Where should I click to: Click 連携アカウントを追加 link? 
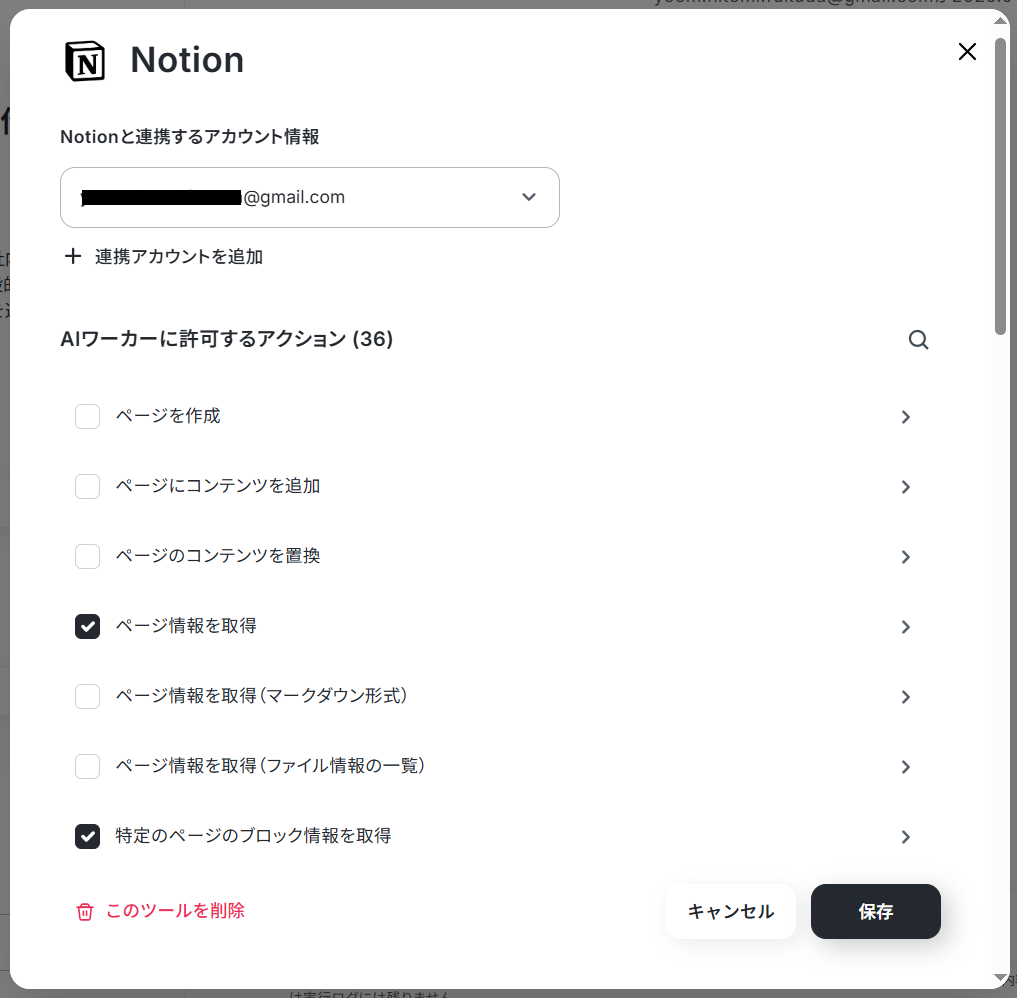click(179, 257)
